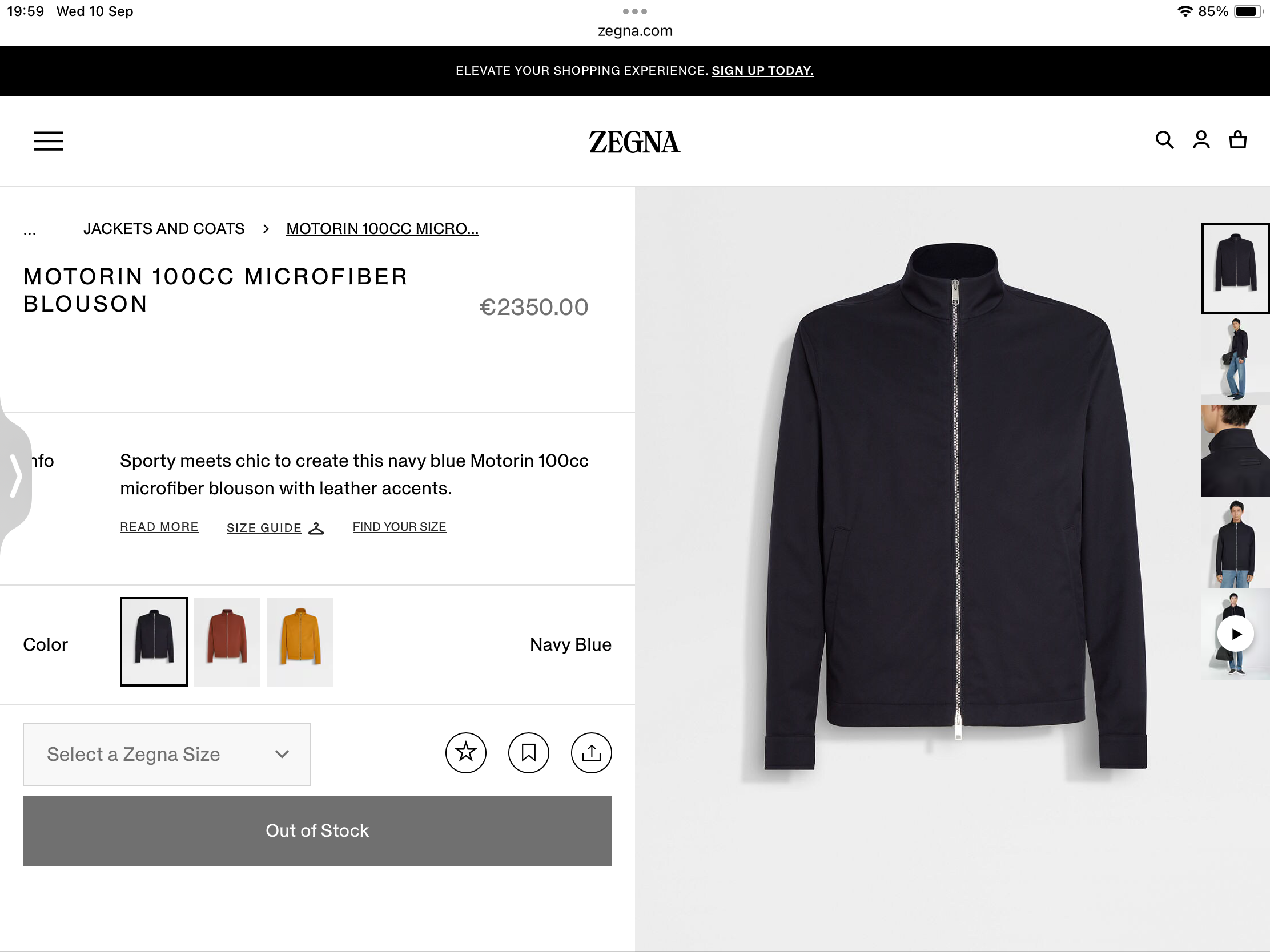
Task: Select the rust red jacket color
Action: (227, 642)
